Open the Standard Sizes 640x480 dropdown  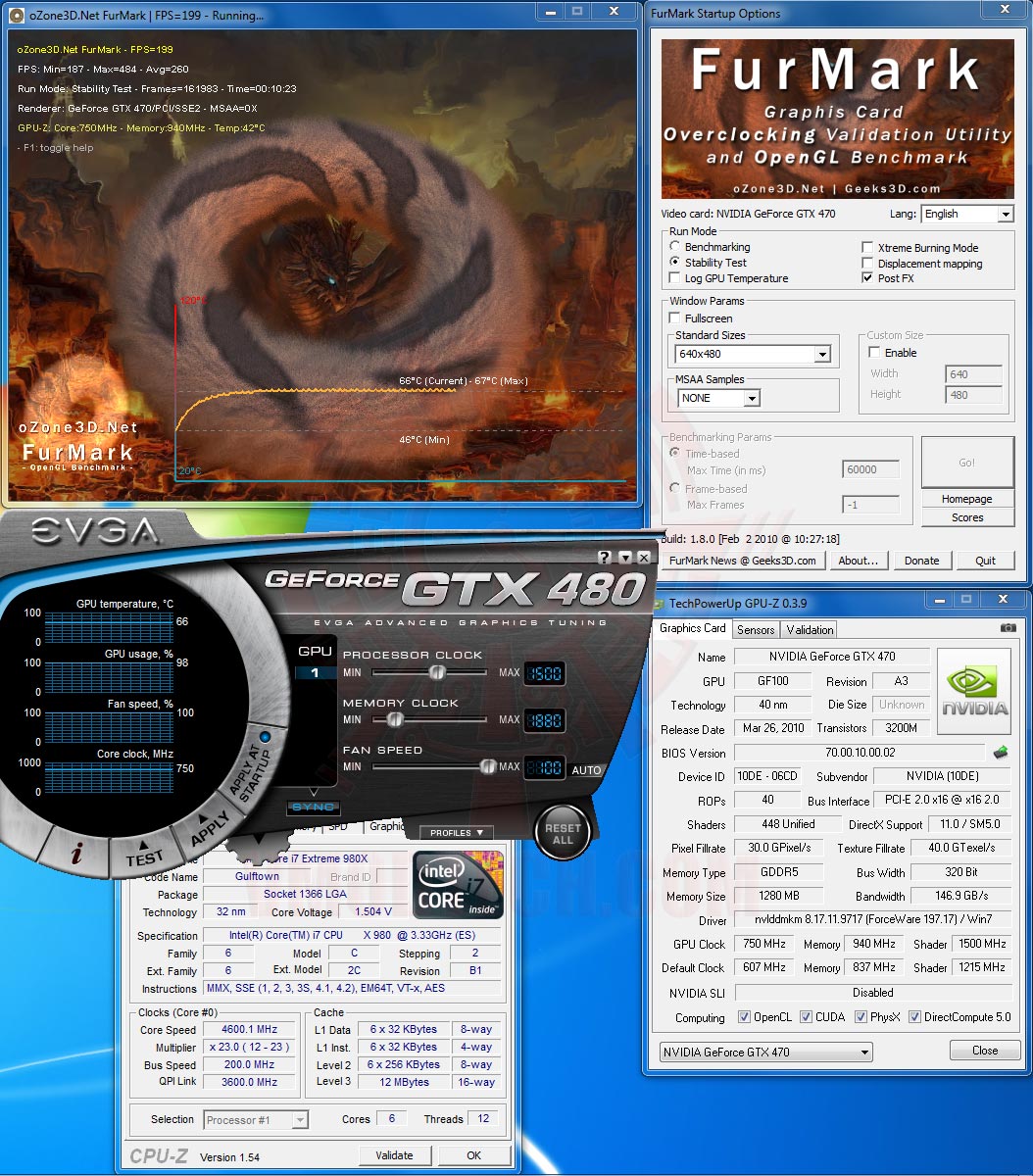point(754,354)
